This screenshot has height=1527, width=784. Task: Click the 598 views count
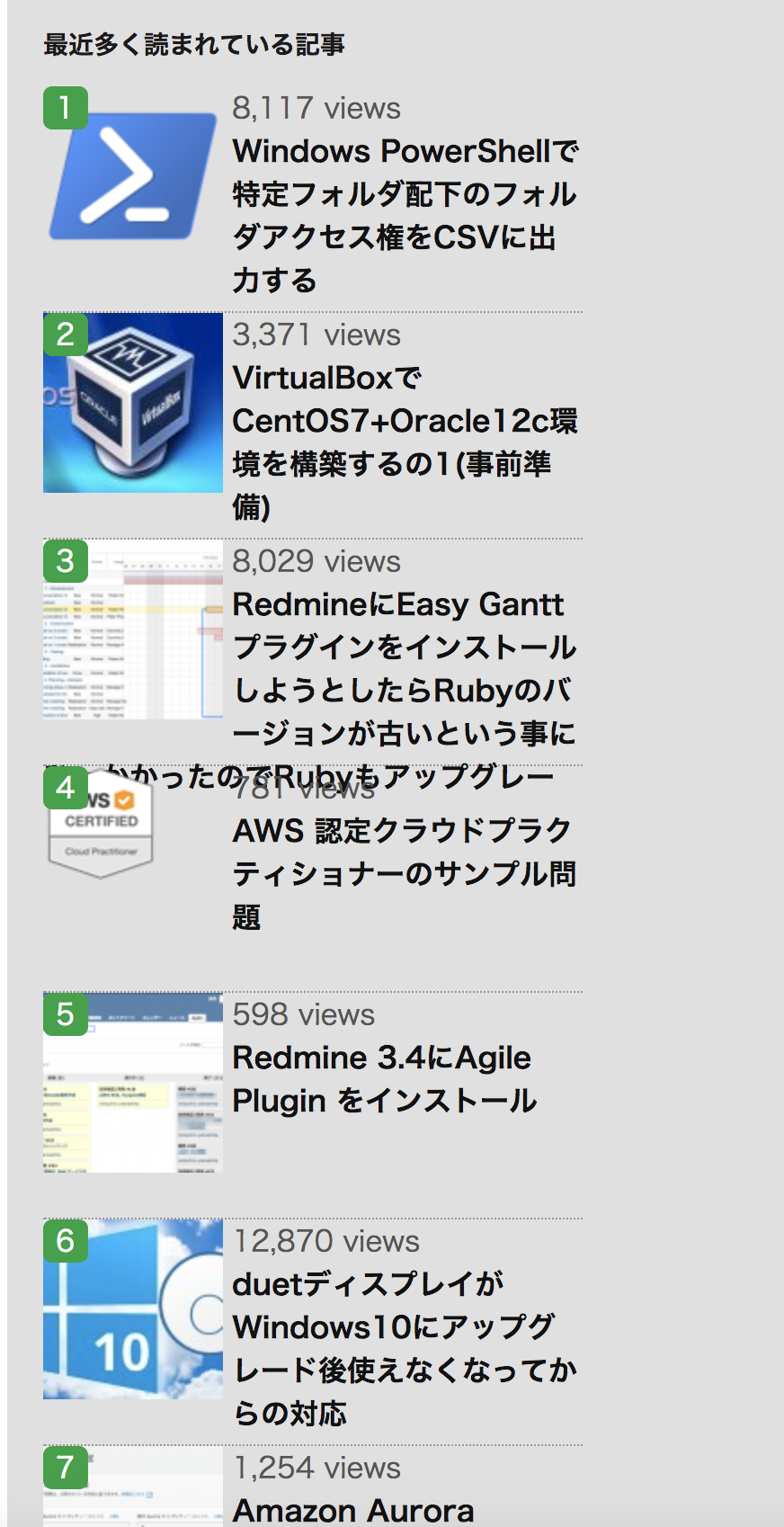click(304, 1015)
